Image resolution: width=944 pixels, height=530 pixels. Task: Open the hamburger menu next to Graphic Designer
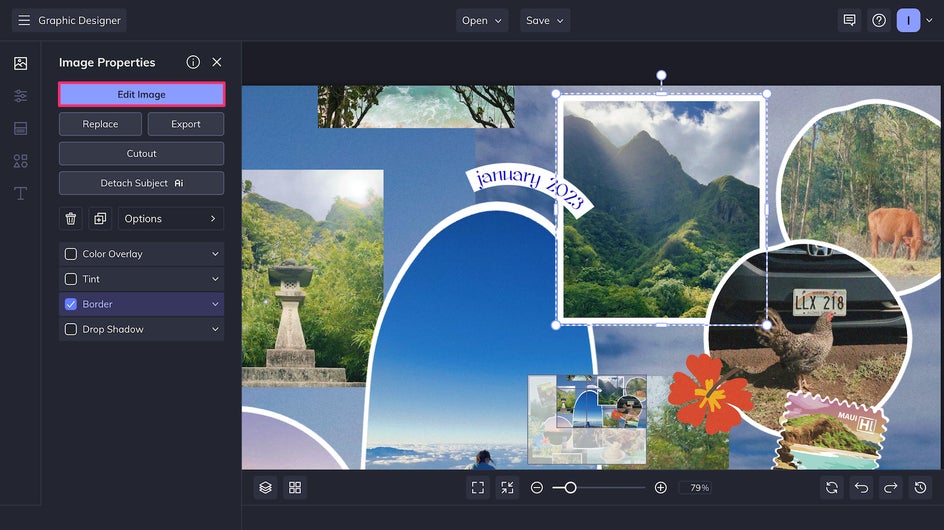[x=23, y=20]
